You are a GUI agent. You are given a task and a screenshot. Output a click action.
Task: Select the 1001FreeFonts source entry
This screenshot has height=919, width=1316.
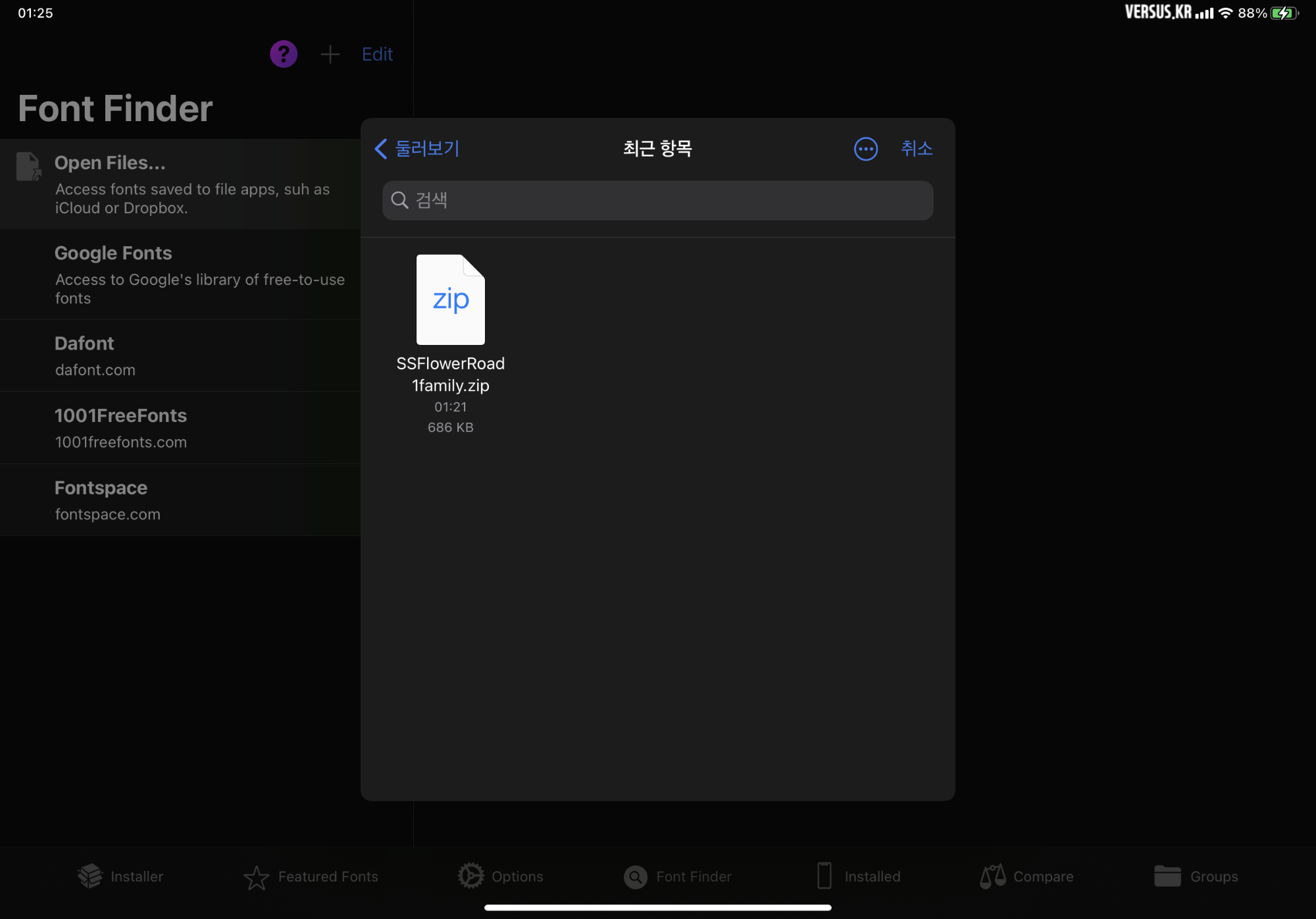[180, 428]
